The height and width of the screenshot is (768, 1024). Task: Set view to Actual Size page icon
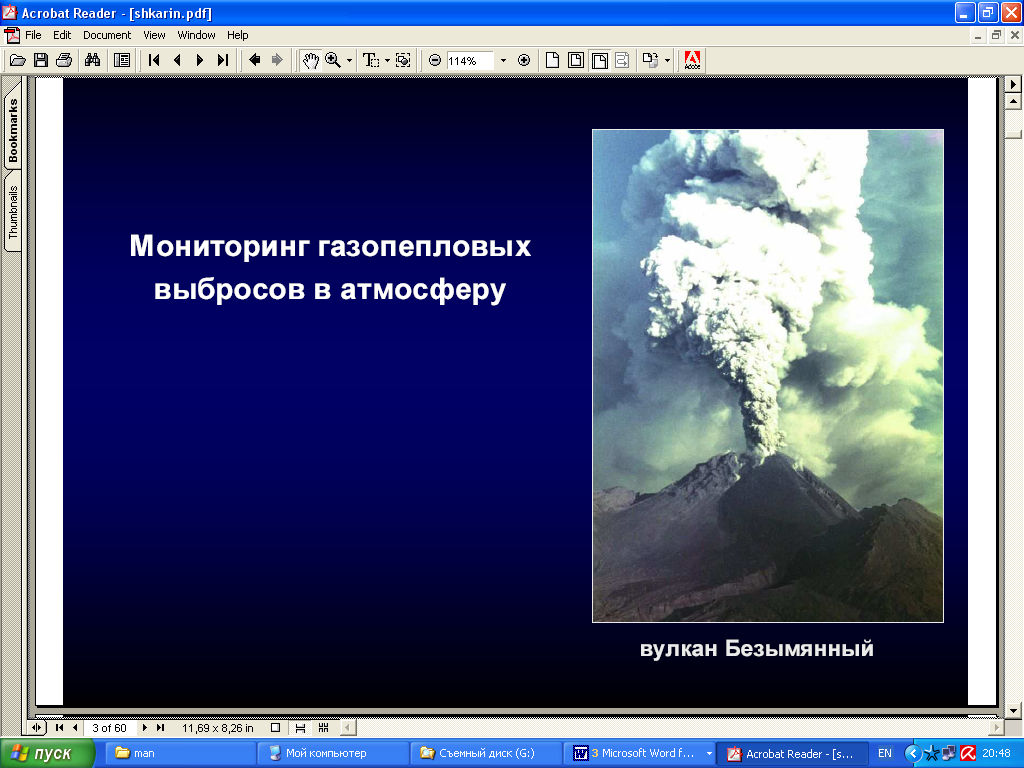click(552, 61)
